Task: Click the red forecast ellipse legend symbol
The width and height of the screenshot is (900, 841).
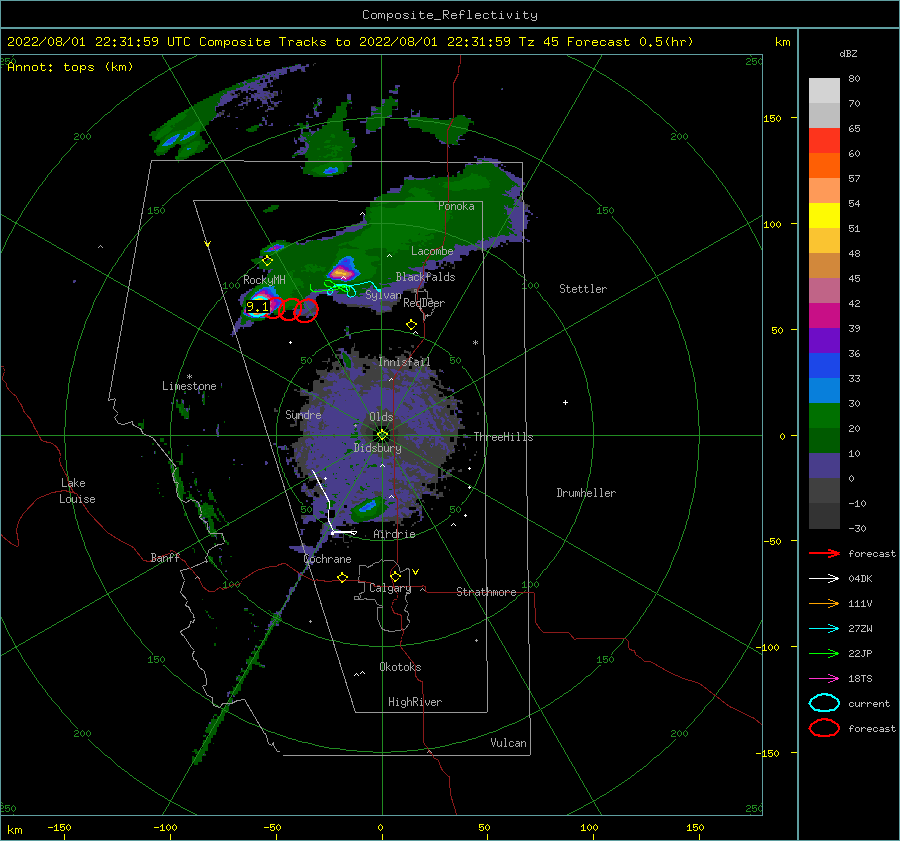Action: tap(824, 728)
